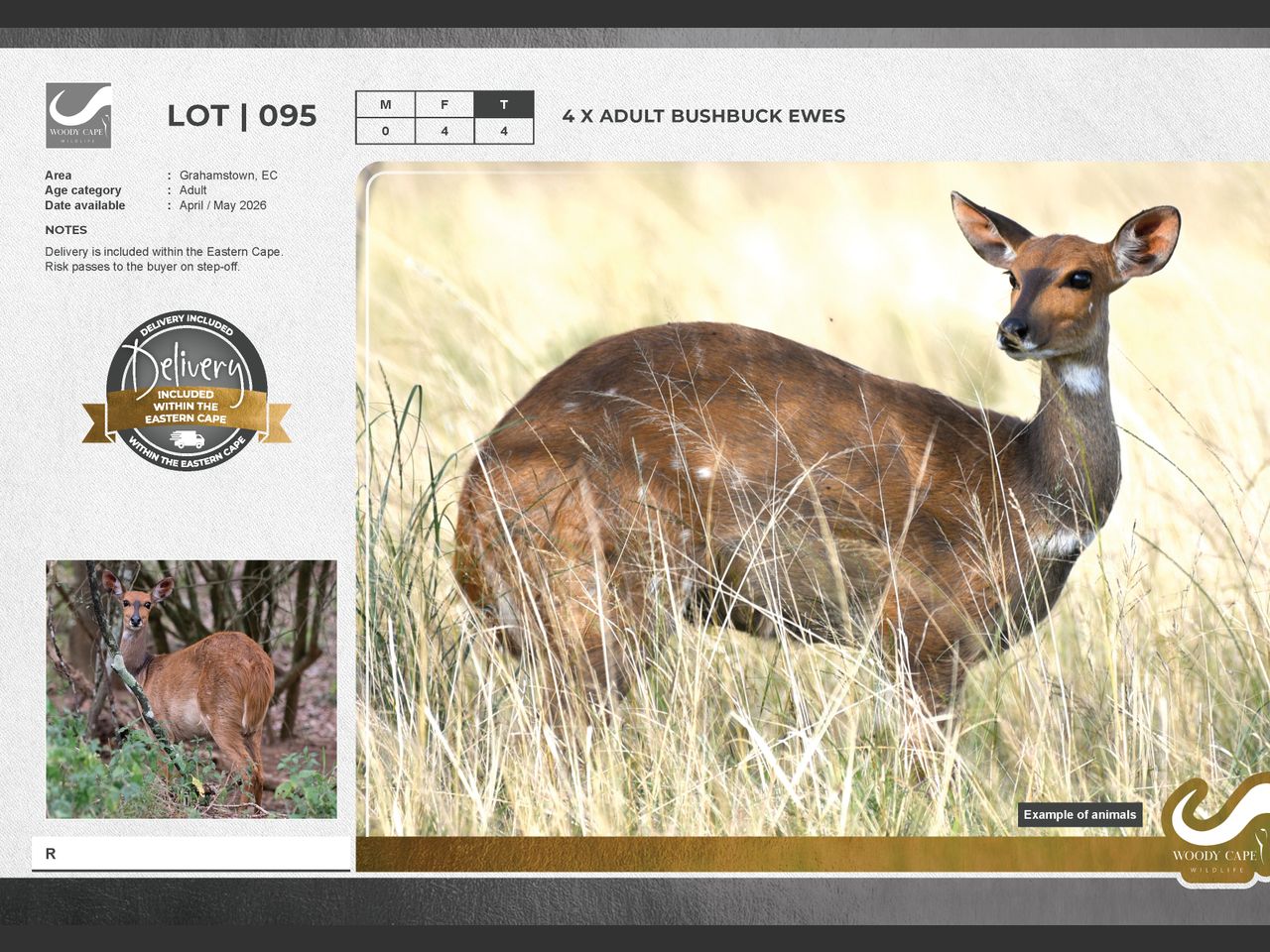
Task: Select the Grahamstown, EC area value
Action: coord(228,176)
